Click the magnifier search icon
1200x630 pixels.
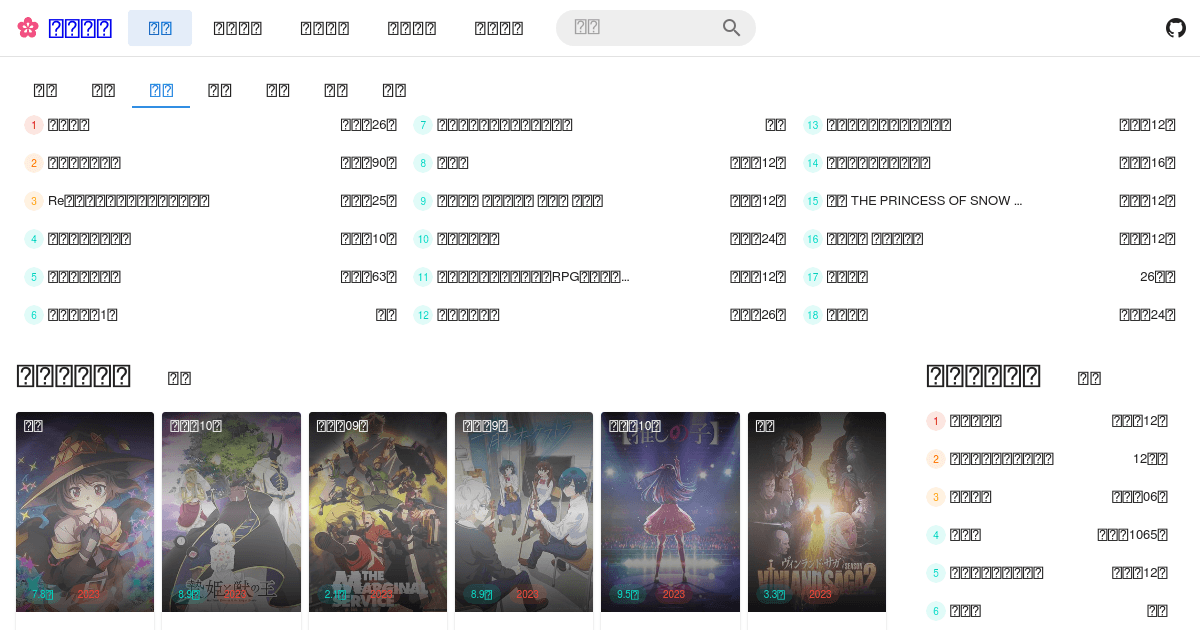[731, 28]
